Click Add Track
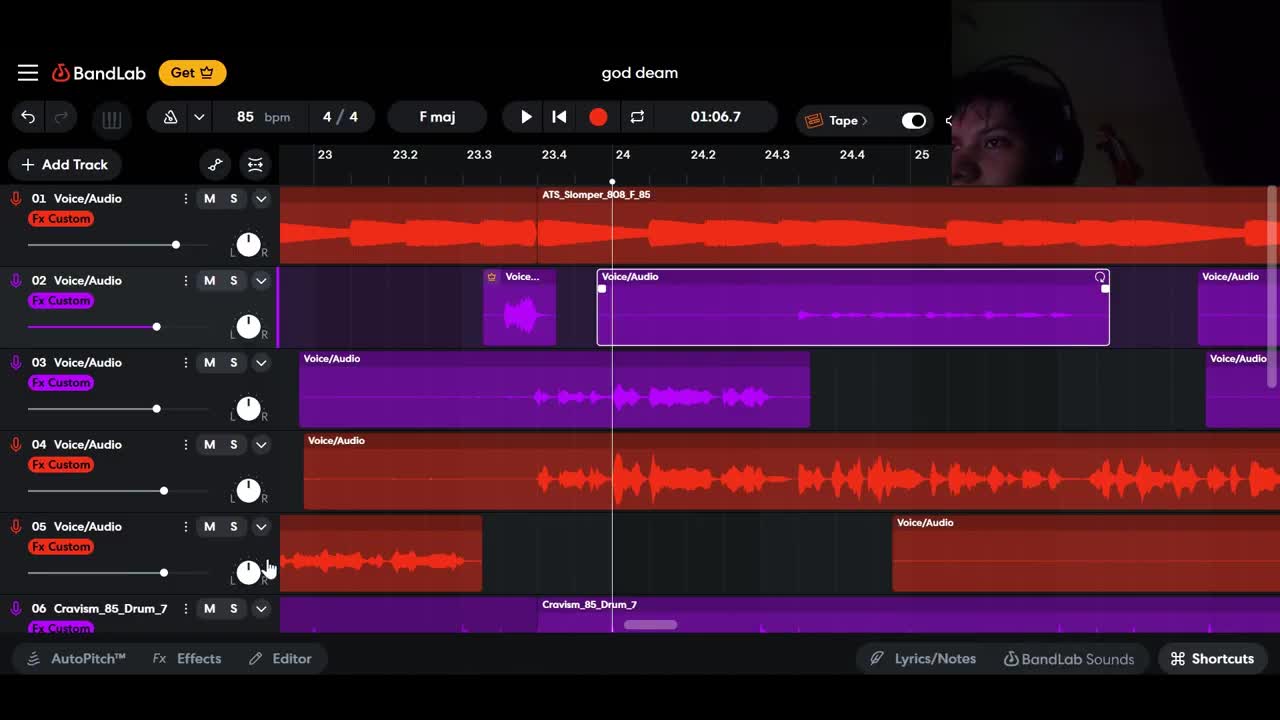1280x720 pixels. [x=65, y=164]
